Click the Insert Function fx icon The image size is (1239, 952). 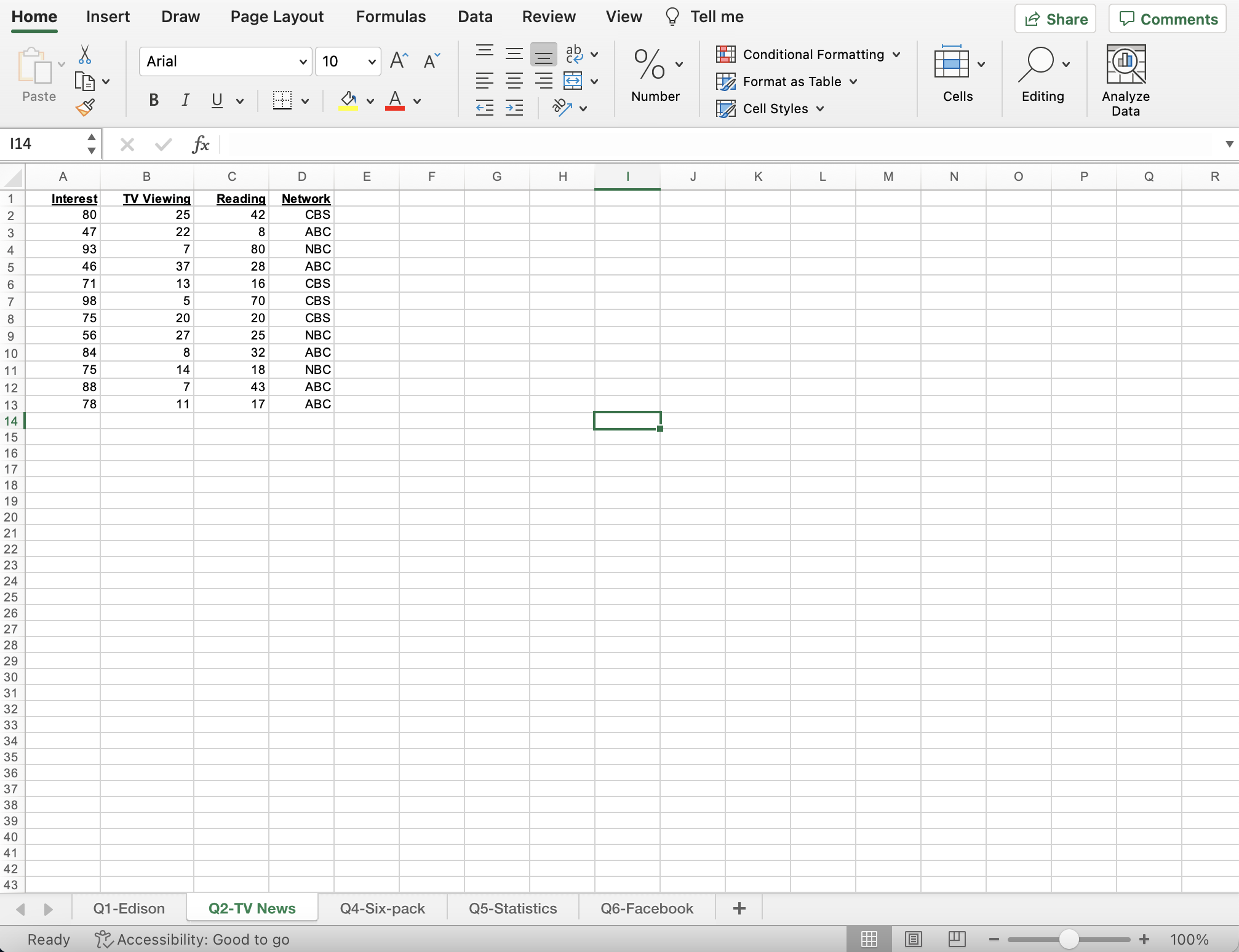click(201, 145)
